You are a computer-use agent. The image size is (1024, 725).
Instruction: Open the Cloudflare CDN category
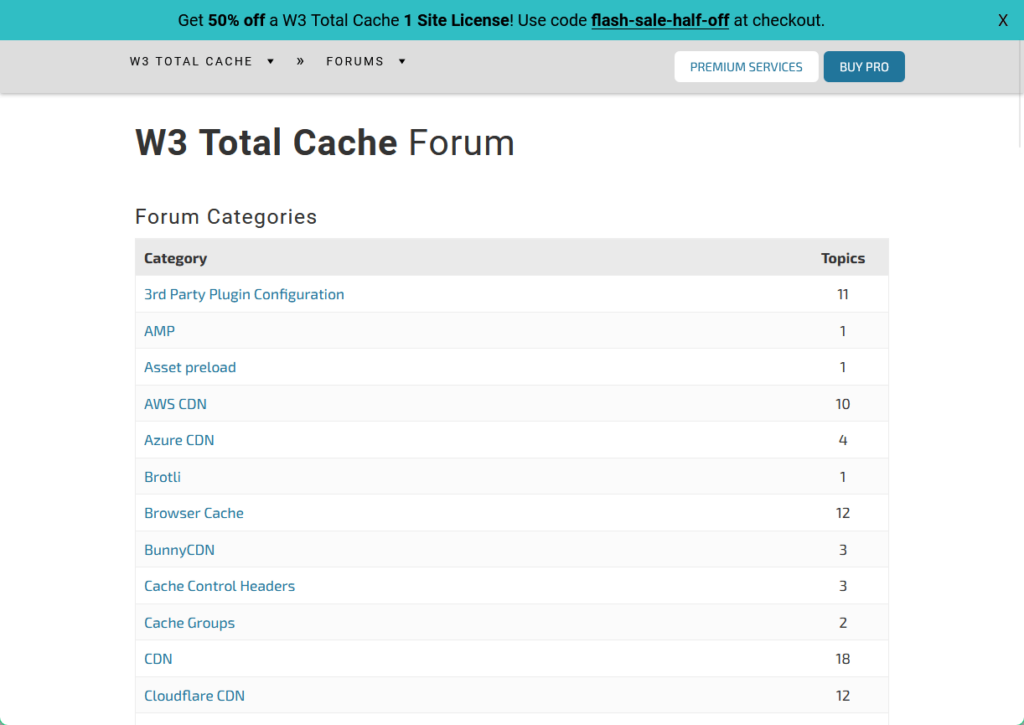click(x=194, y=696)
